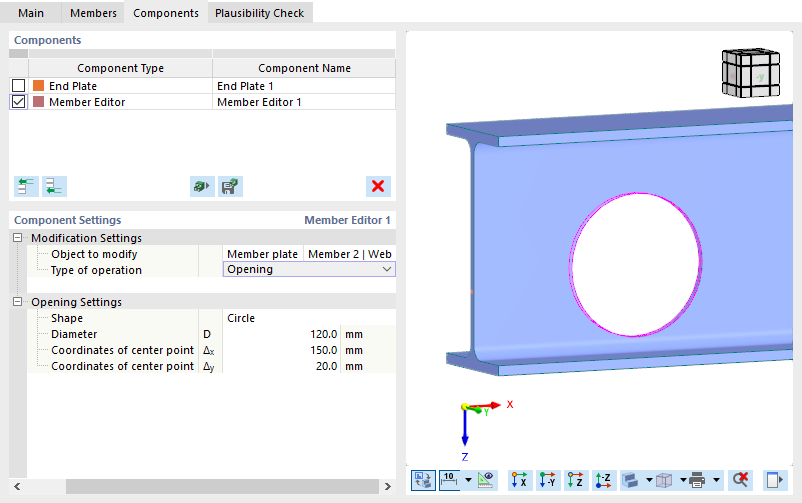Switch to the Members tab
Screen dimensions: 802x503
[93, 13]
